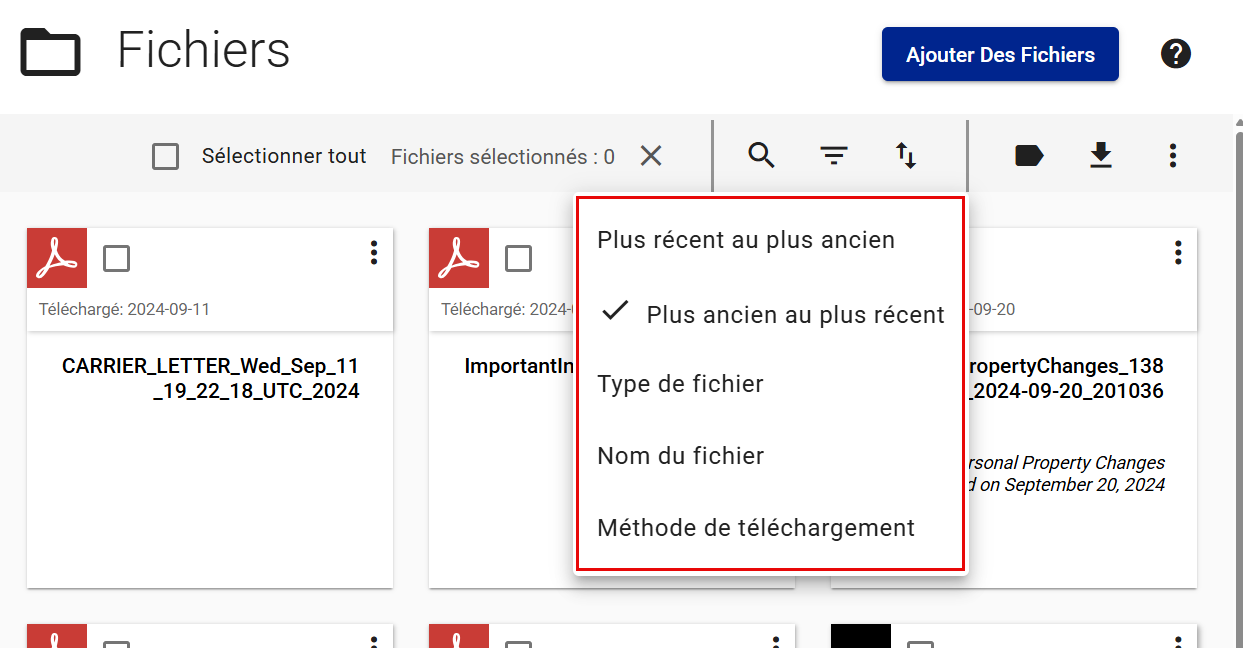This screenshot has height=648, width=1243.
Task: Open the help question mark icon
Action: (x=1176, y=54)
